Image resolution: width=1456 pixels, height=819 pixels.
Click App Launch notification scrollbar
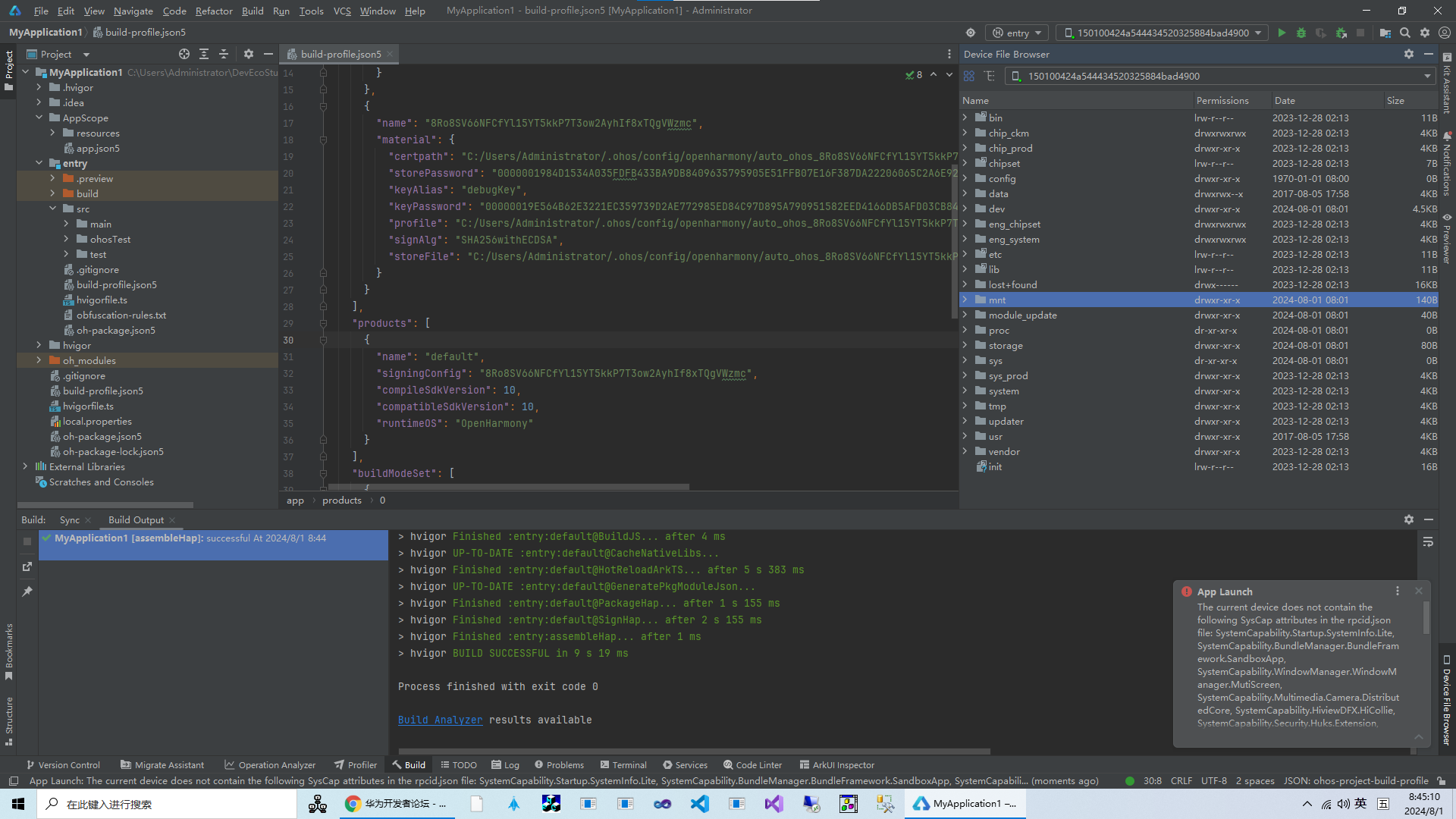click(x=1426, y=618)
